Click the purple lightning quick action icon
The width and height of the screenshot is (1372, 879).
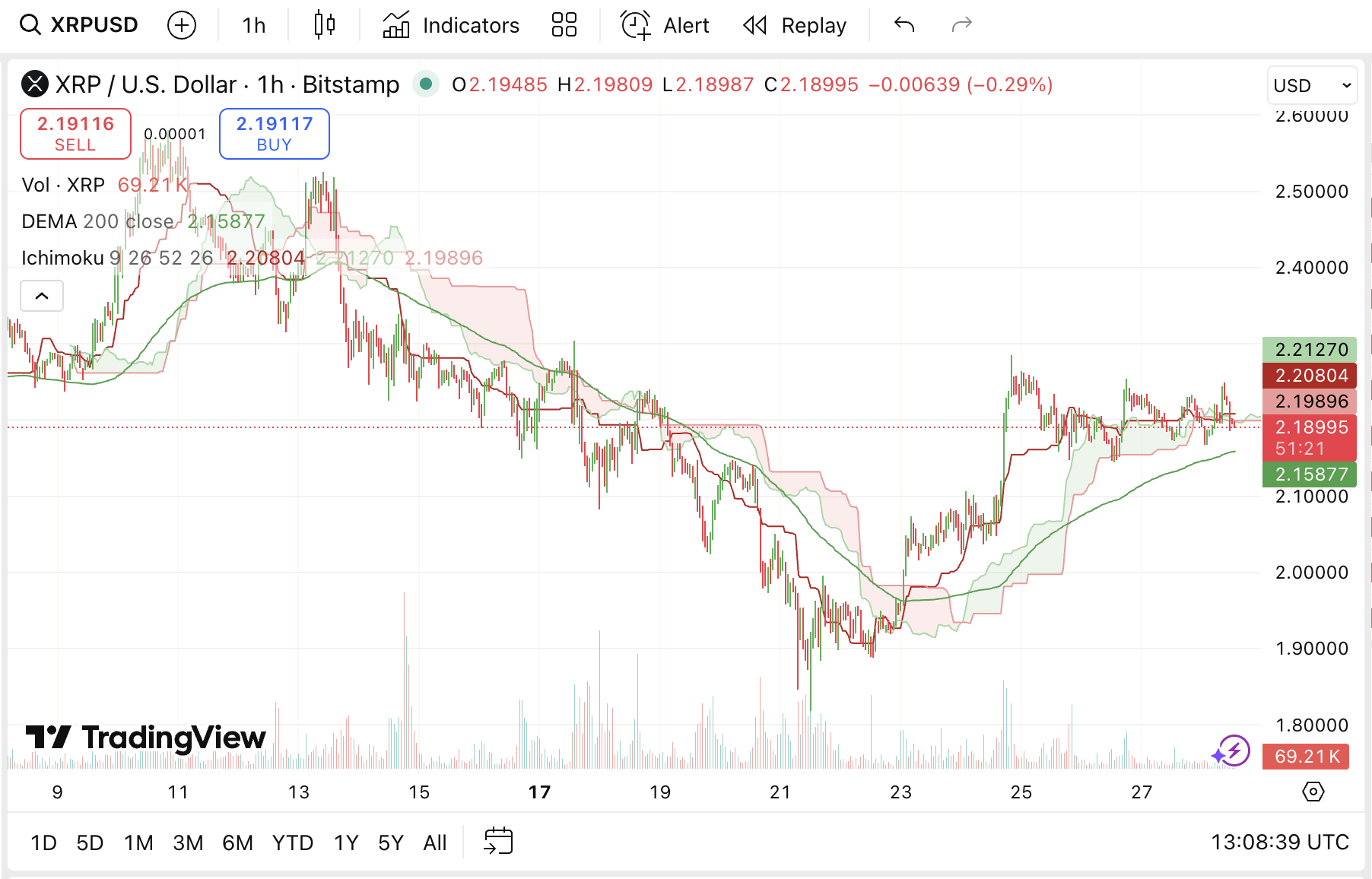pyautogui.click(x=1231, y=751)
